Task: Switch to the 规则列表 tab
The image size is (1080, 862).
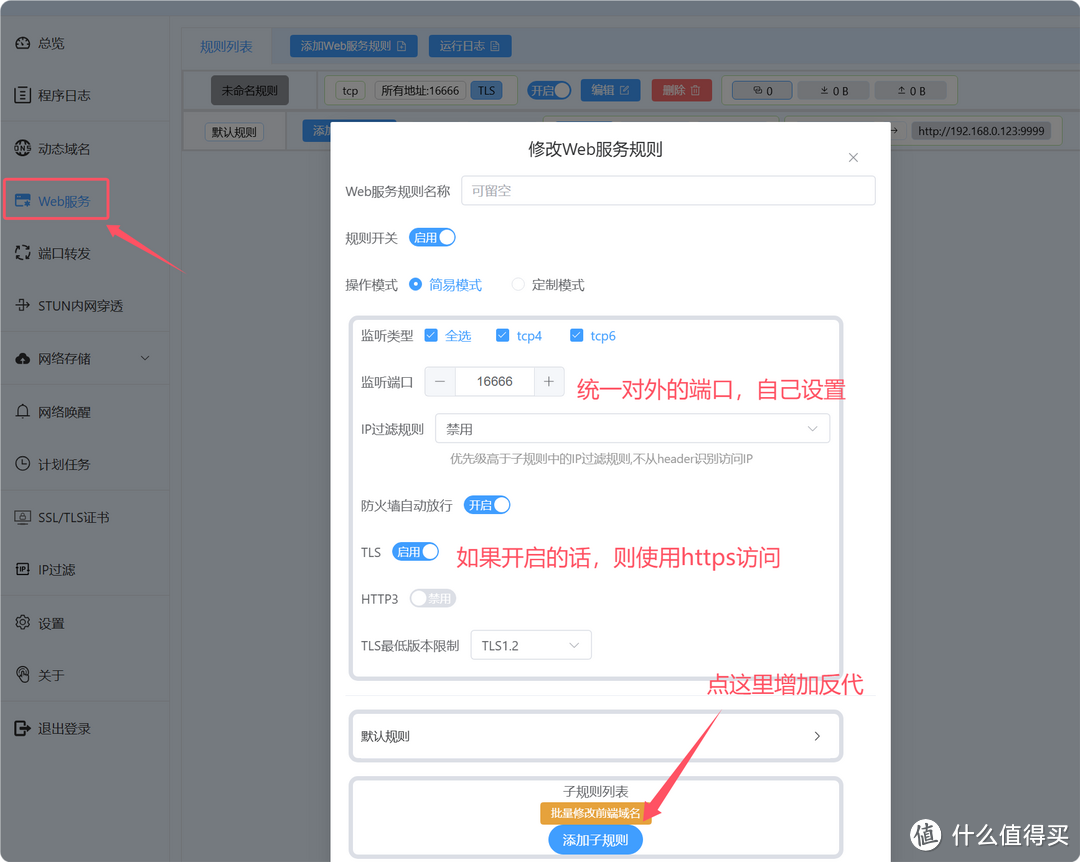Action: click(226, 46)
